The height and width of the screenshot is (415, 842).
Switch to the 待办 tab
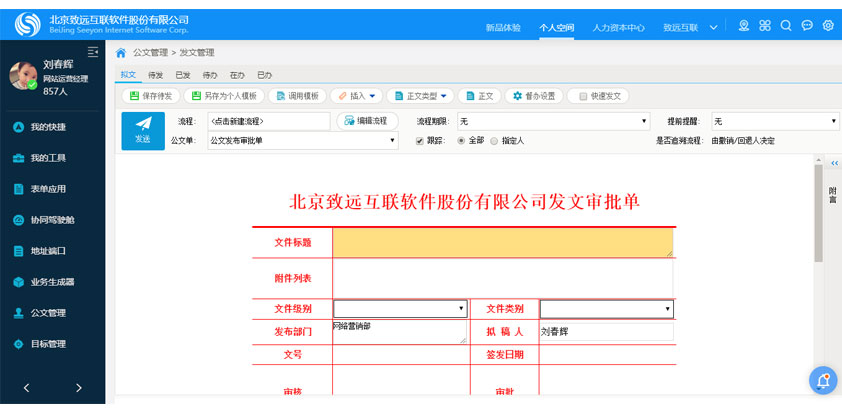(x=210, y=76)
